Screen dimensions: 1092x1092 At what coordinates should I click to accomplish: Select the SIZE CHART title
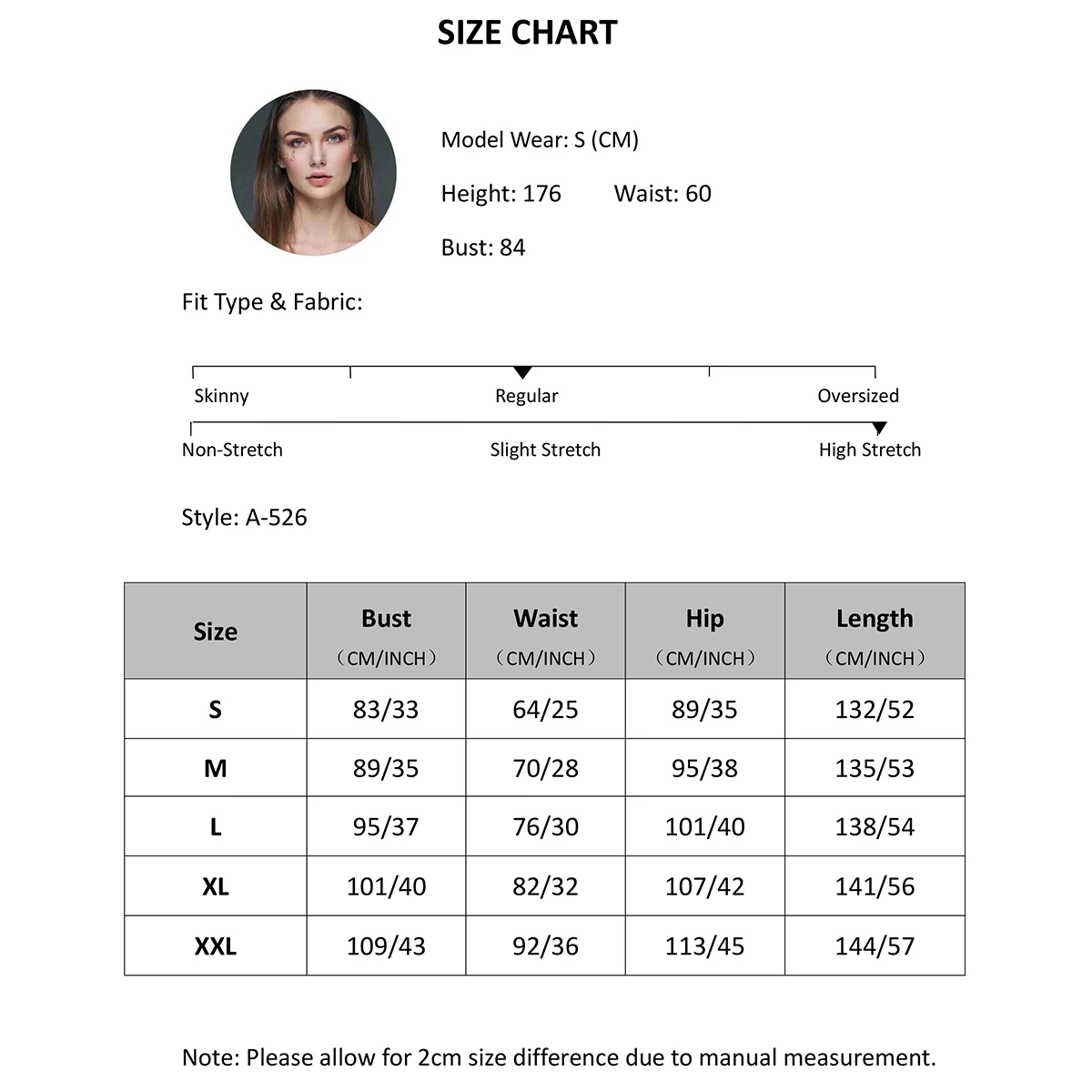527,33
